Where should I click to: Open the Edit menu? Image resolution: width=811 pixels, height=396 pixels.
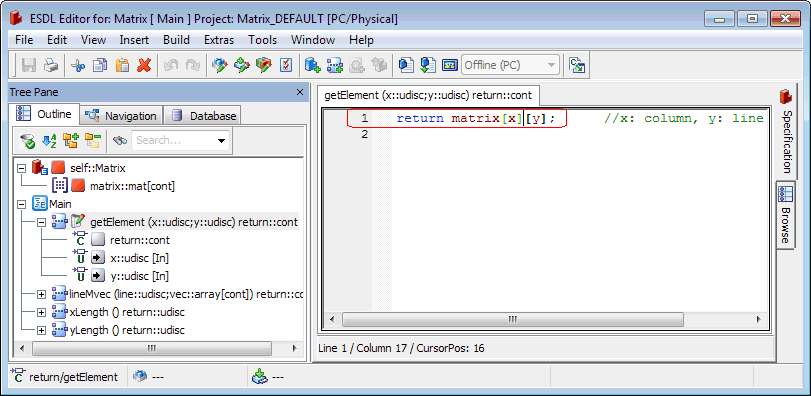pos(57,40)
